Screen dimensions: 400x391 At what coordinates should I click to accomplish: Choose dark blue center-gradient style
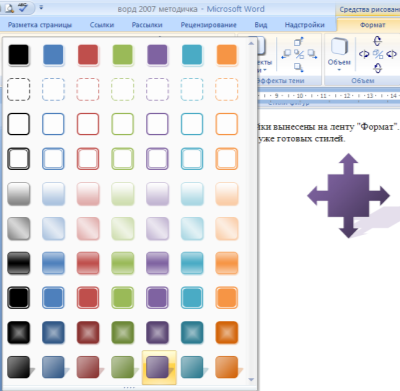53,332
